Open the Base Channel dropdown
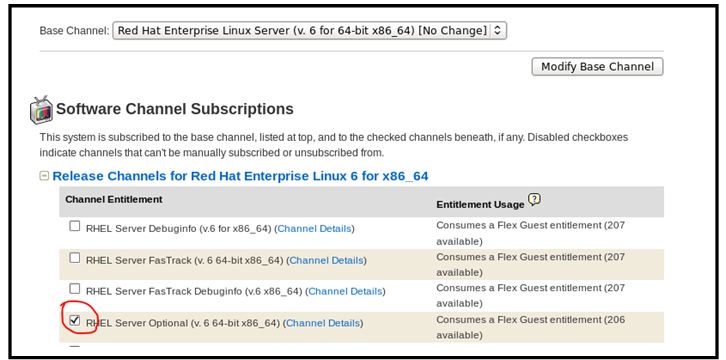This screenshot has height=360, width=726. (x=309, y=31)
